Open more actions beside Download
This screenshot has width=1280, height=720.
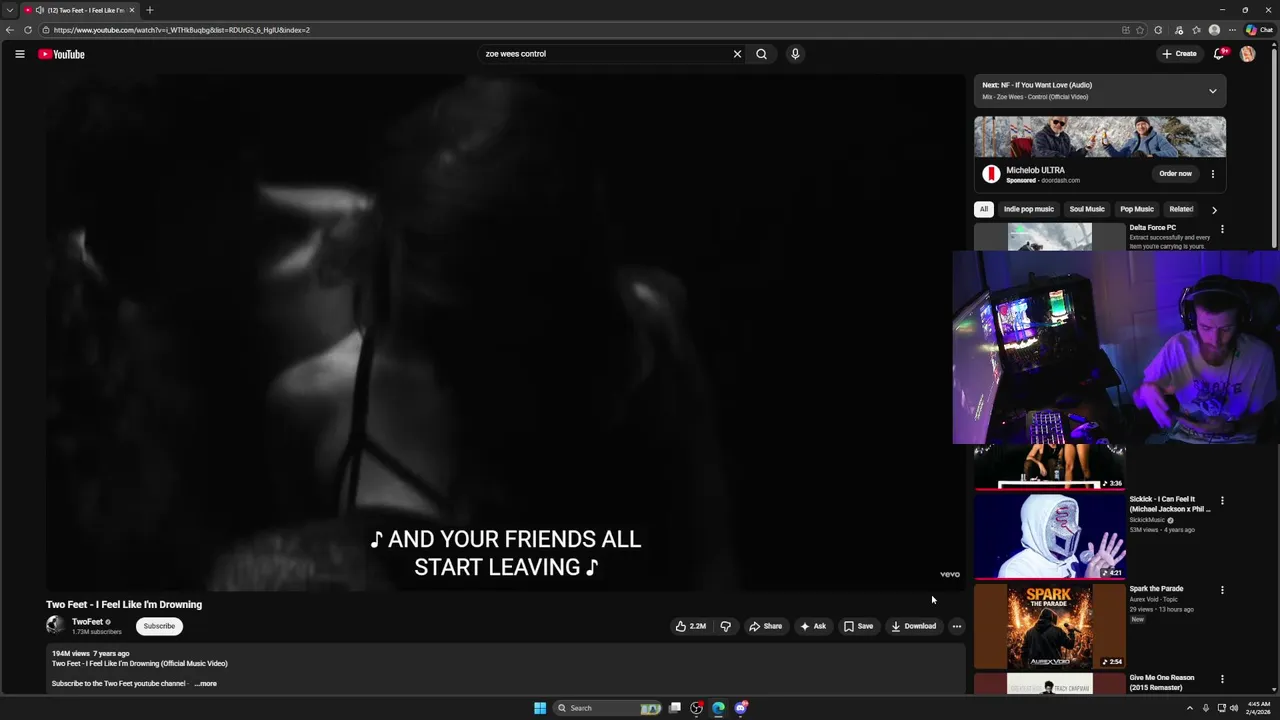coord(957,626)
